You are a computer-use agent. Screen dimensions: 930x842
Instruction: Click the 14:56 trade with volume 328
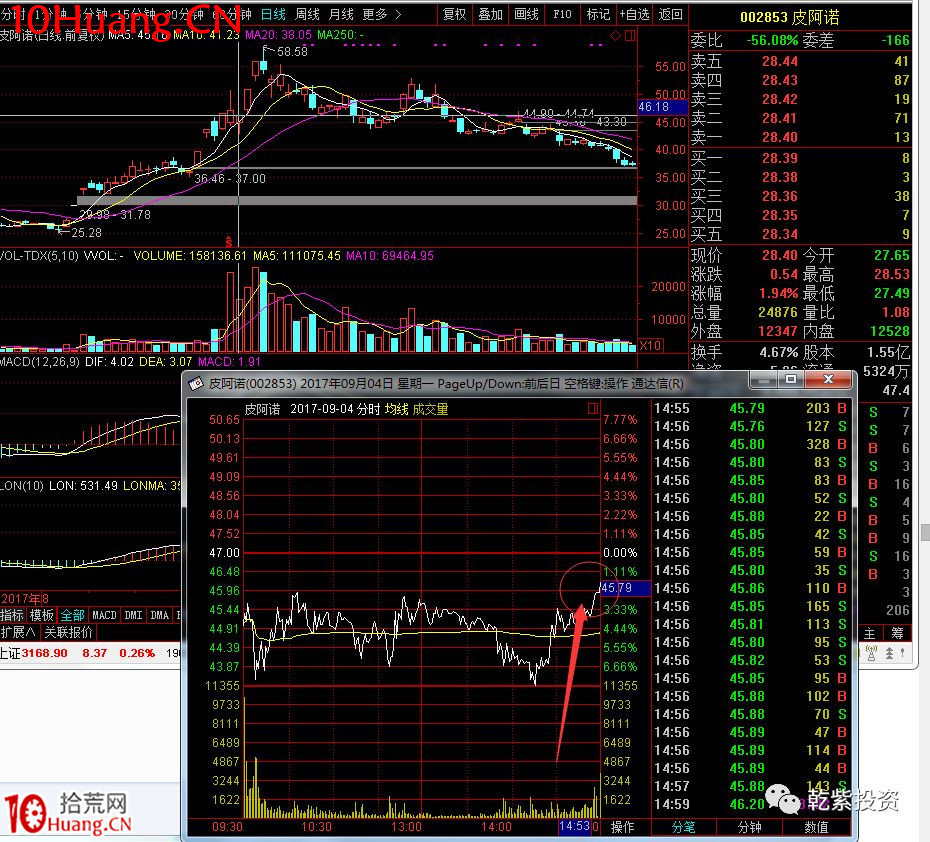(x=751, y=444)
